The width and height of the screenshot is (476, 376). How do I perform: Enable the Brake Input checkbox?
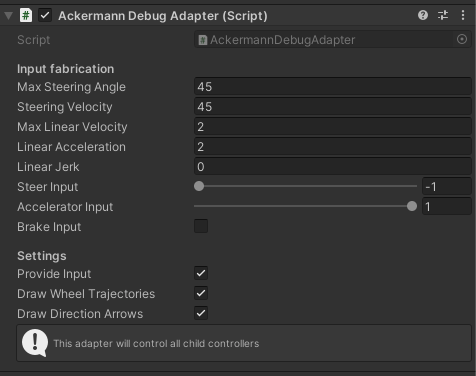click(201, 226)
